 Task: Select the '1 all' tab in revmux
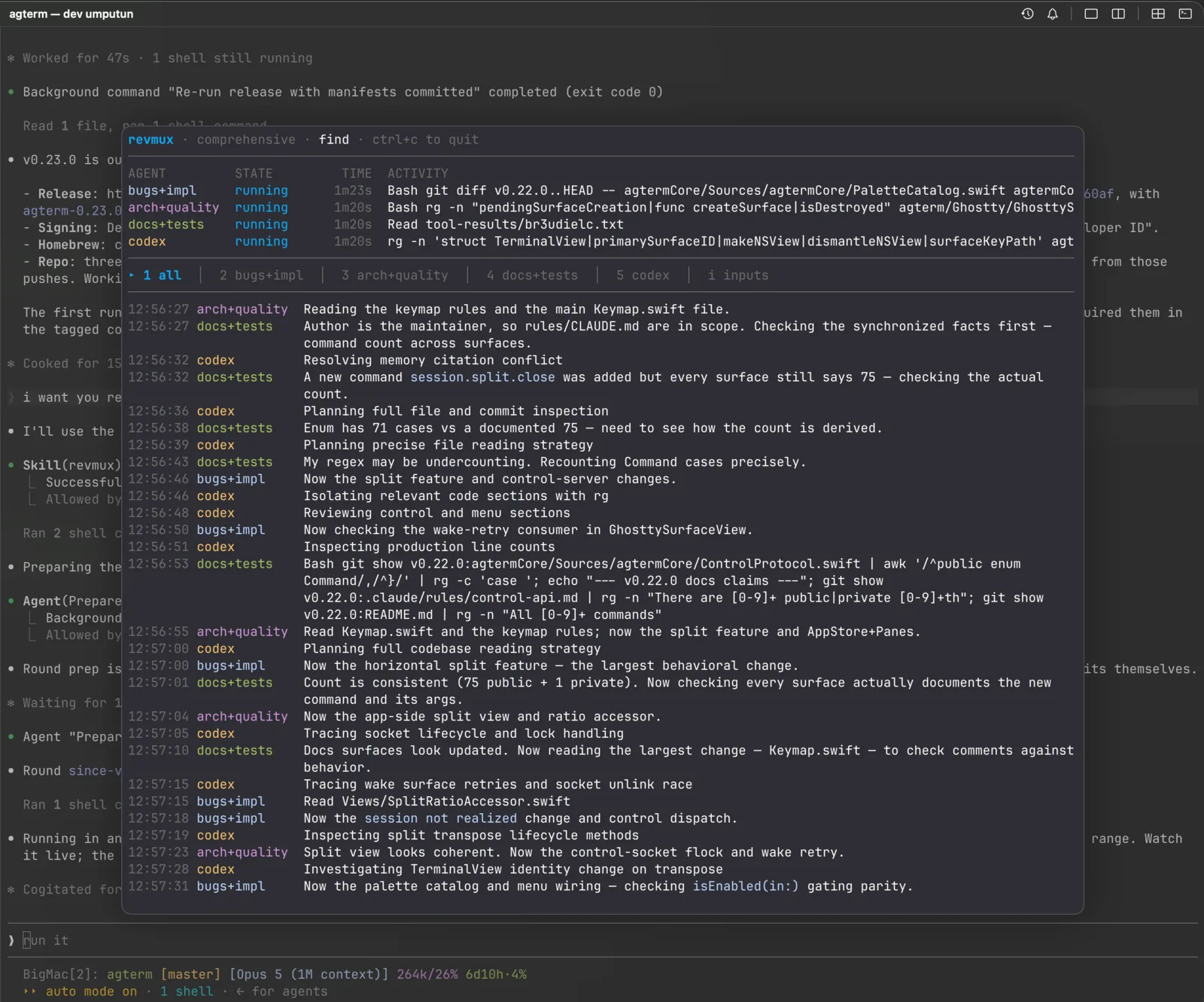(x=162, y=276)
